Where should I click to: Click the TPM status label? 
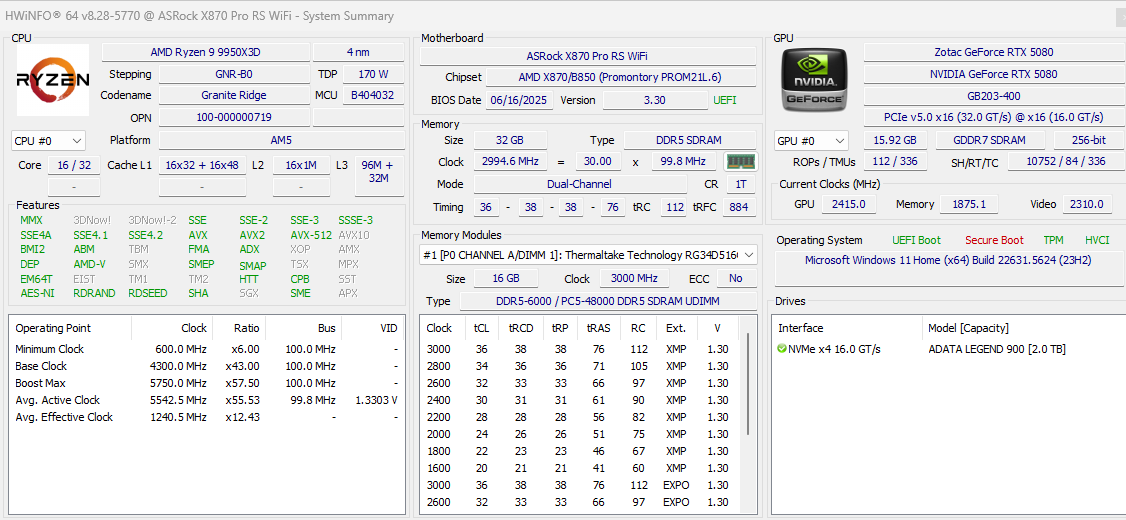(1054, 241)
